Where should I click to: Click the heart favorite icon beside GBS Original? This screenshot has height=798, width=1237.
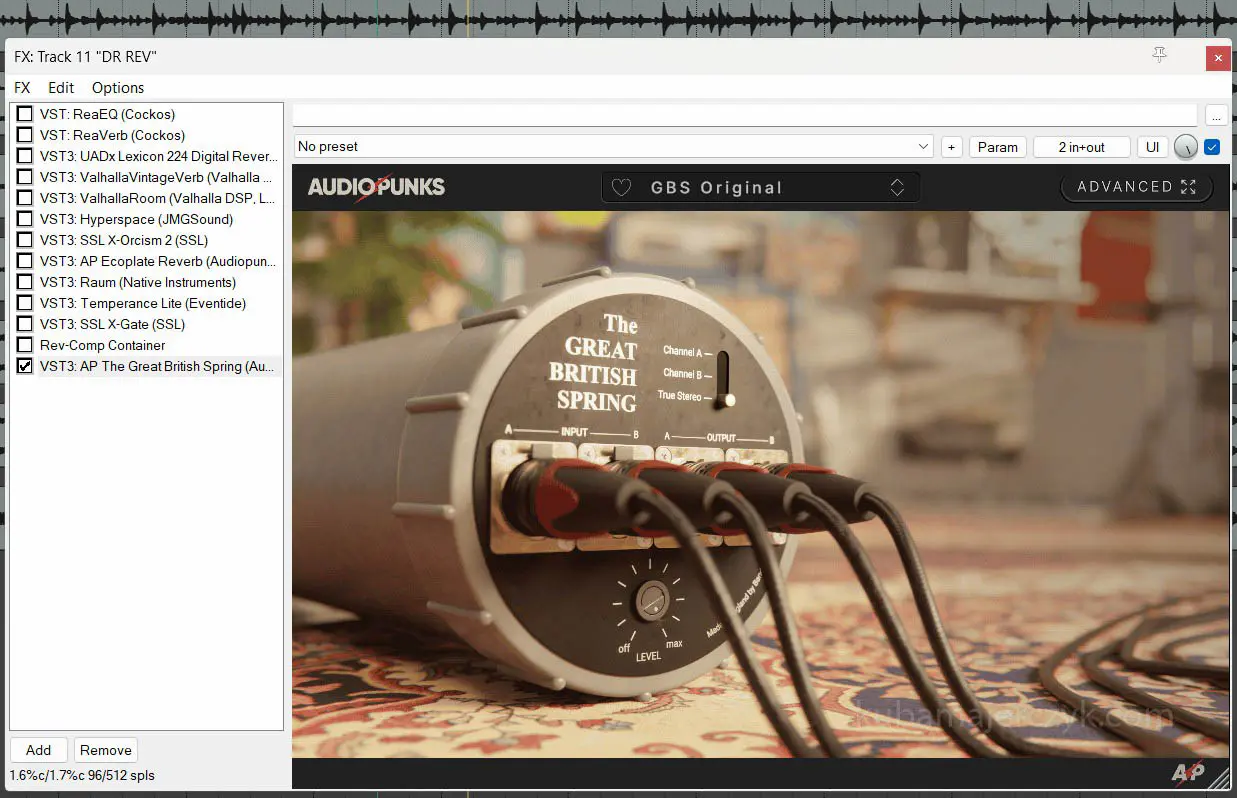pos(621,187)
